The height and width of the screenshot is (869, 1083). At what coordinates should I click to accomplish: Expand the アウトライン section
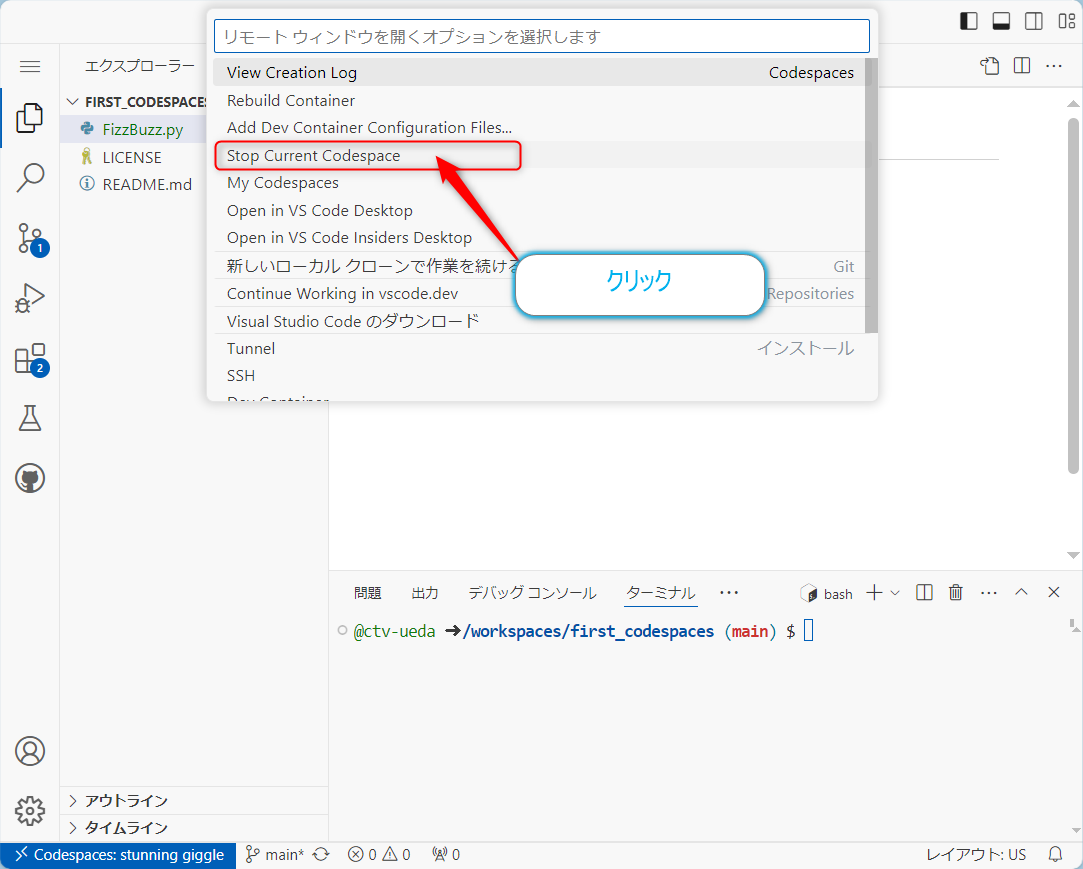click(194, 801)
